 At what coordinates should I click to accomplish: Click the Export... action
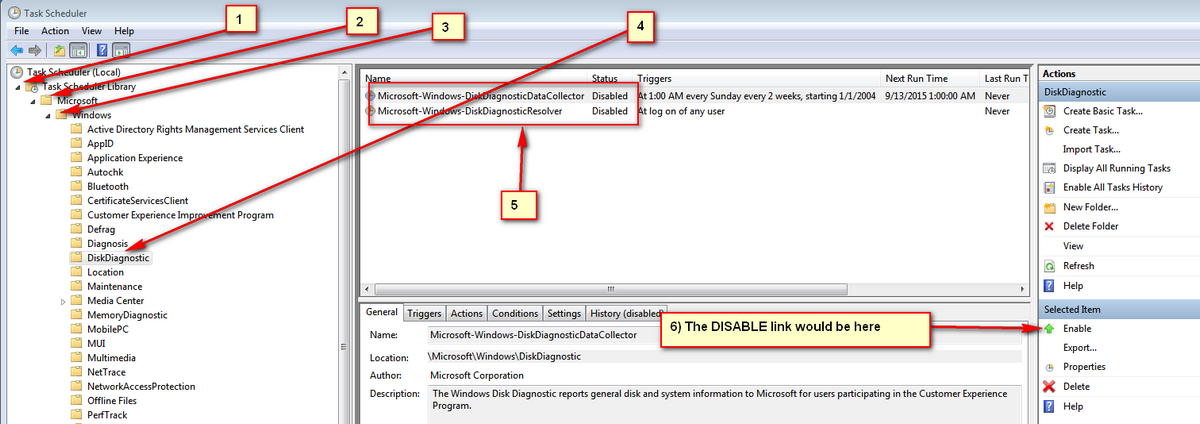click(1080, 348)
